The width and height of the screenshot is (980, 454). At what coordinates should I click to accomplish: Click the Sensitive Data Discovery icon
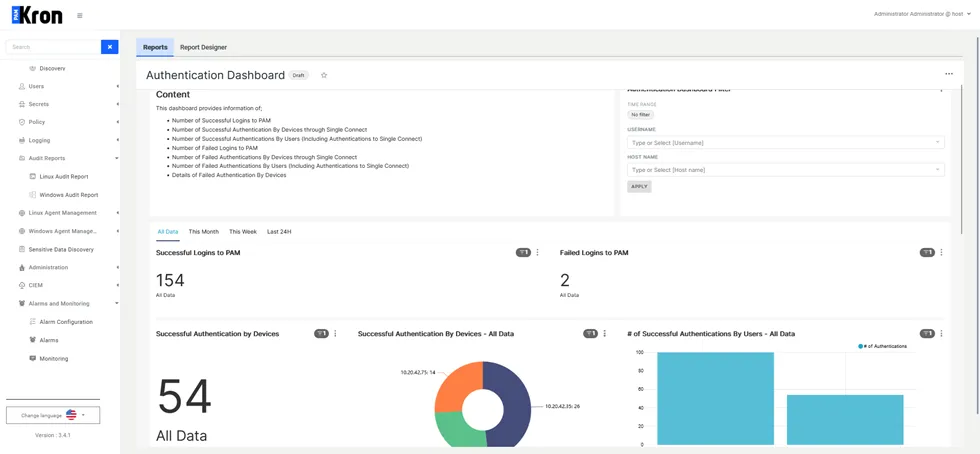(22, 250)
